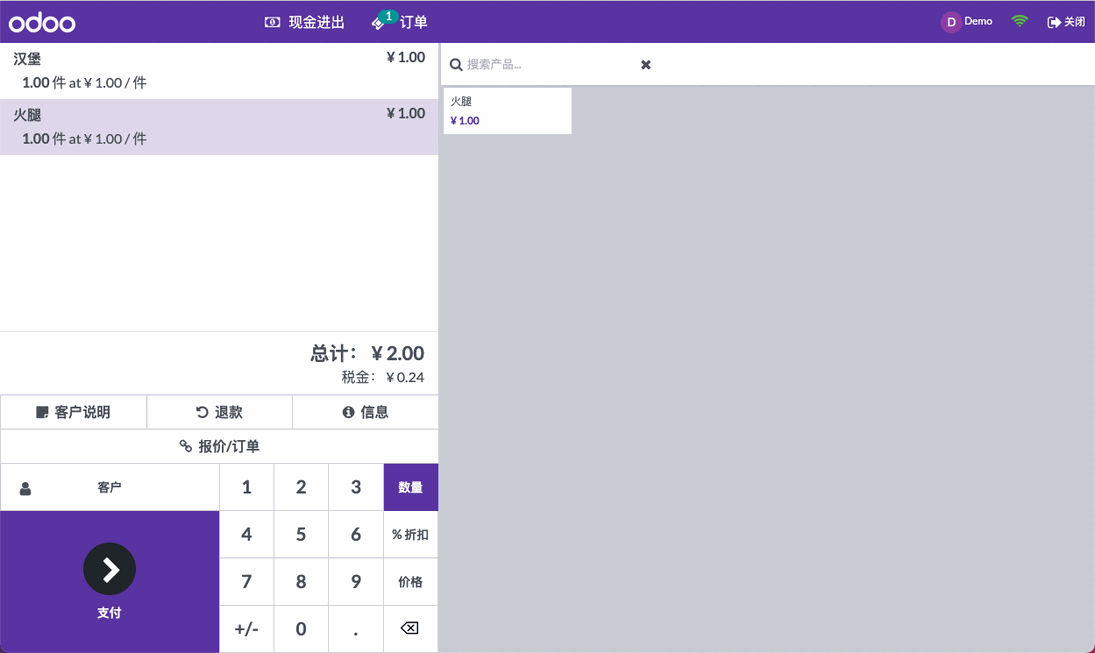Screen dimensions: 1095x653
Task: Select the 火腿 product card
Action: 507,110
